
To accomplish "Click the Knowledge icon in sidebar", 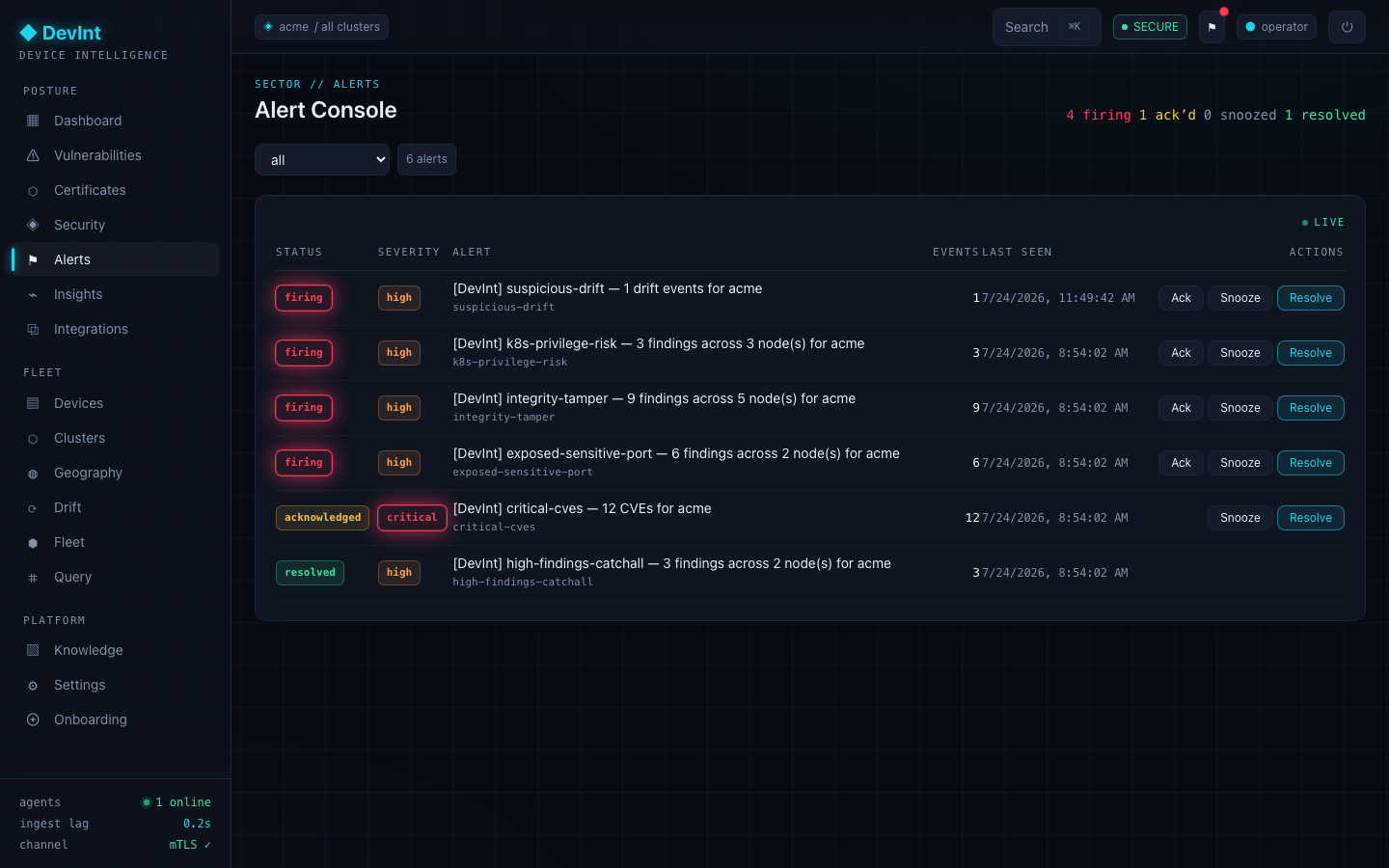I will [33, 650].
